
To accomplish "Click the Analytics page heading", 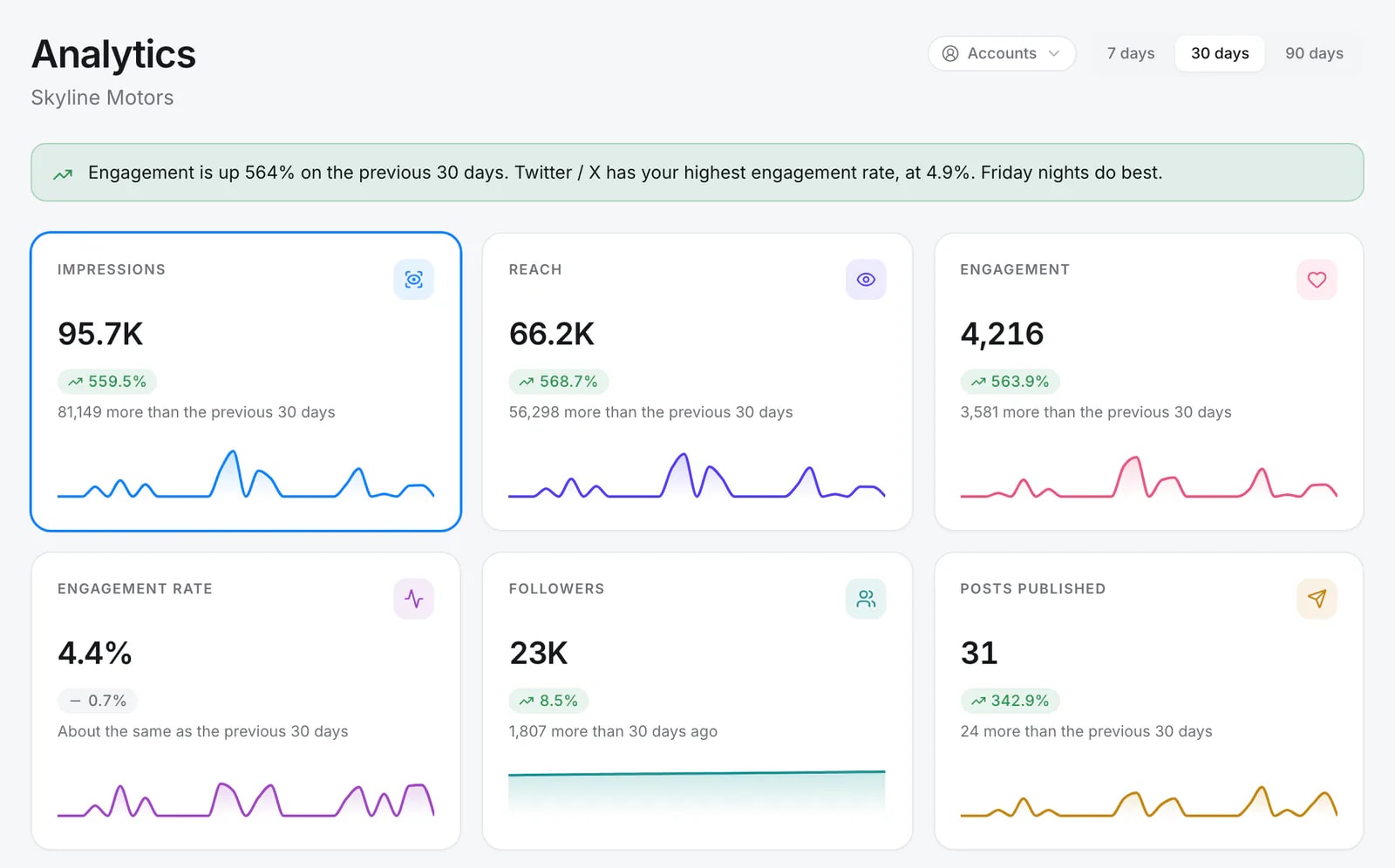I will coord(113,54).
